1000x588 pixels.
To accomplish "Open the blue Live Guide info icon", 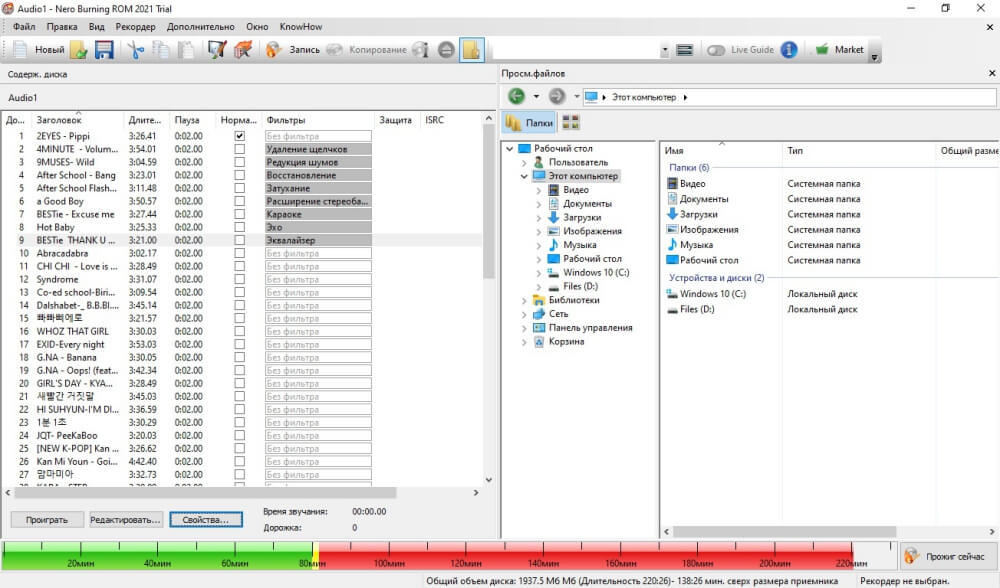I will pos(789,50).
